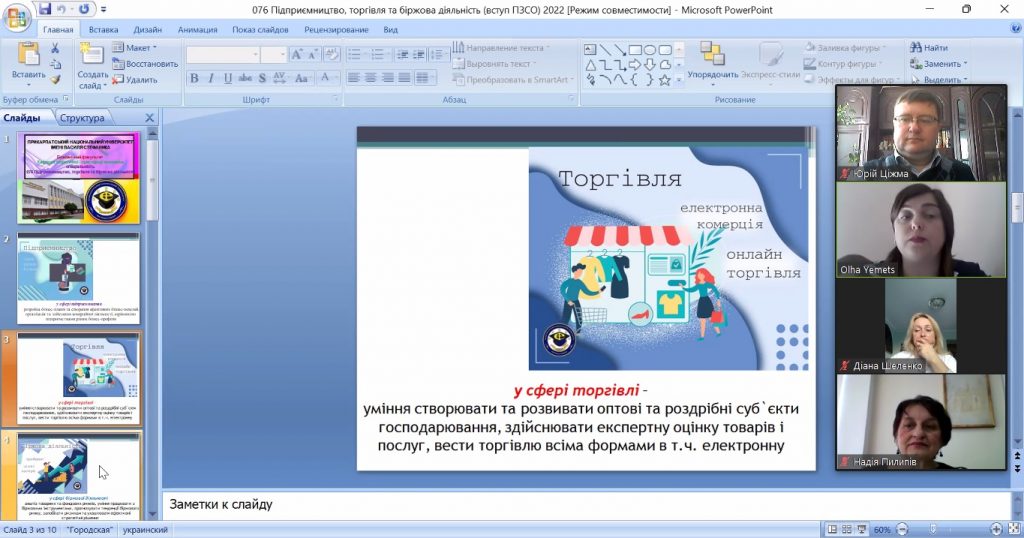Select slide 2 thumbnail Підприємництво
Viewport: 1024px width, 538px height.
click(78, 278)
